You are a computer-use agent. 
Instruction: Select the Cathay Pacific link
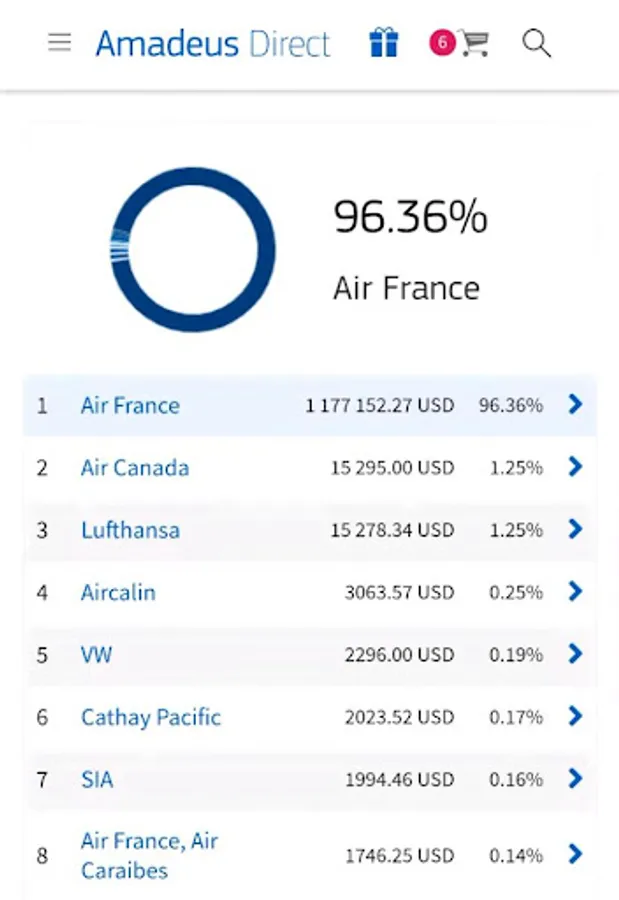(x=151, y=717)
